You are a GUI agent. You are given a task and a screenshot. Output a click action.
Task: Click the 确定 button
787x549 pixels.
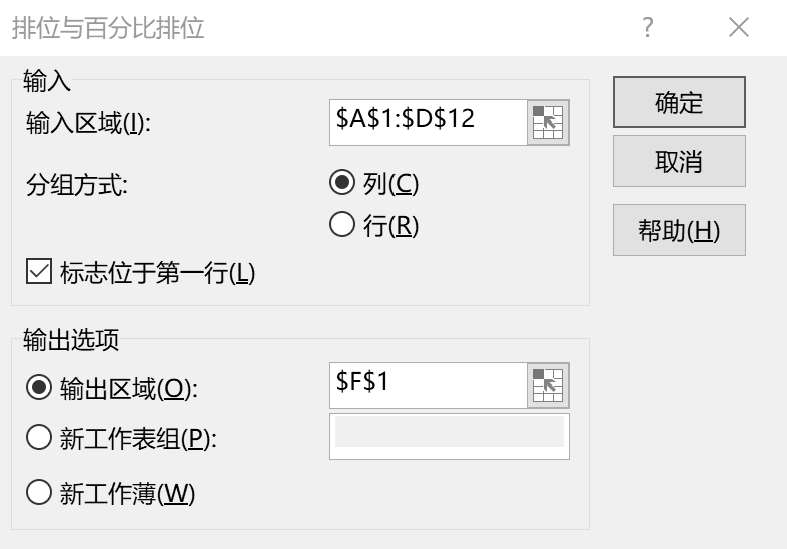(x=679, y=102)
